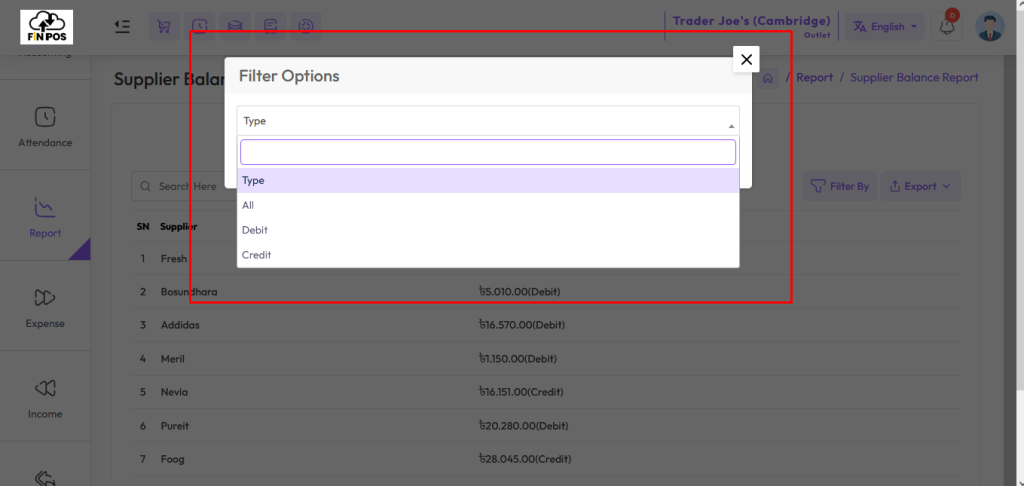
Task: Open the user avatar profile menu
Action: [989, 27]
